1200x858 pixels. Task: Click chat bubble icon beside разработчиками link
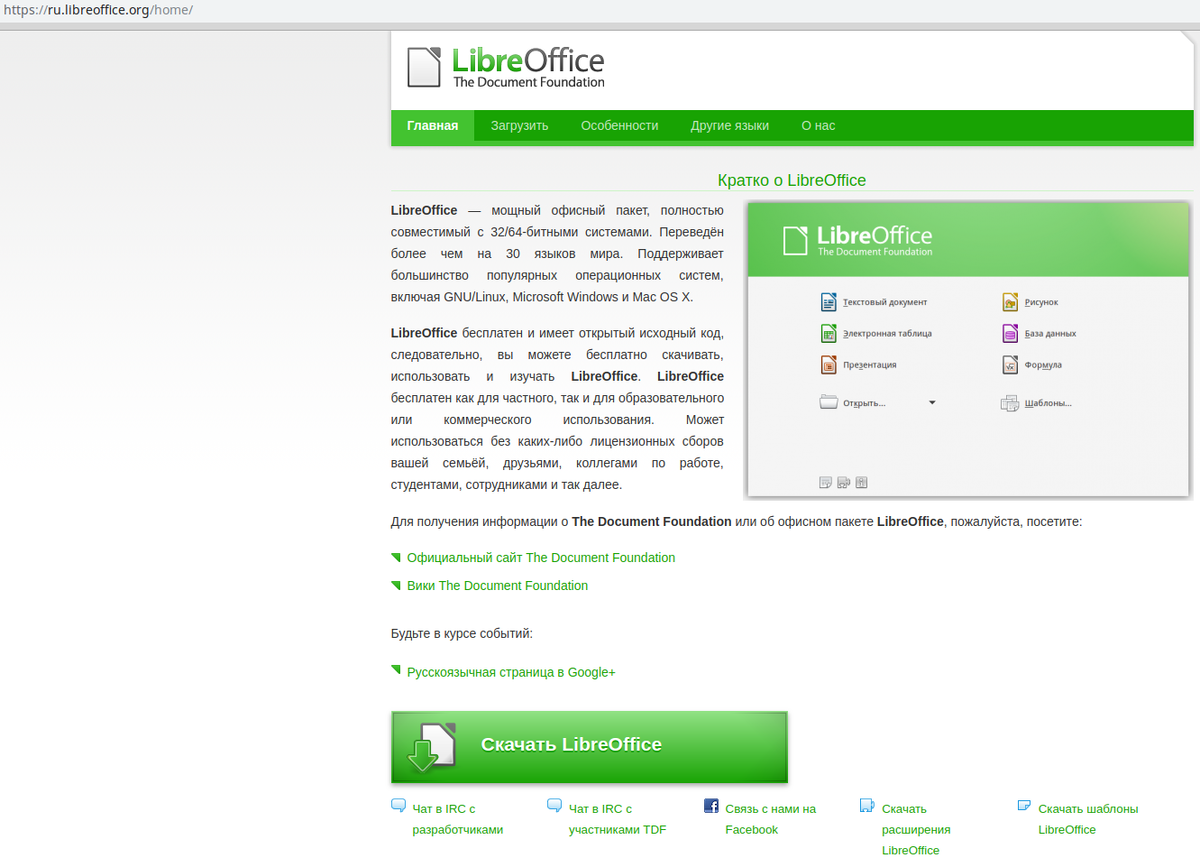pyautogui.click(x=398, y=805)
